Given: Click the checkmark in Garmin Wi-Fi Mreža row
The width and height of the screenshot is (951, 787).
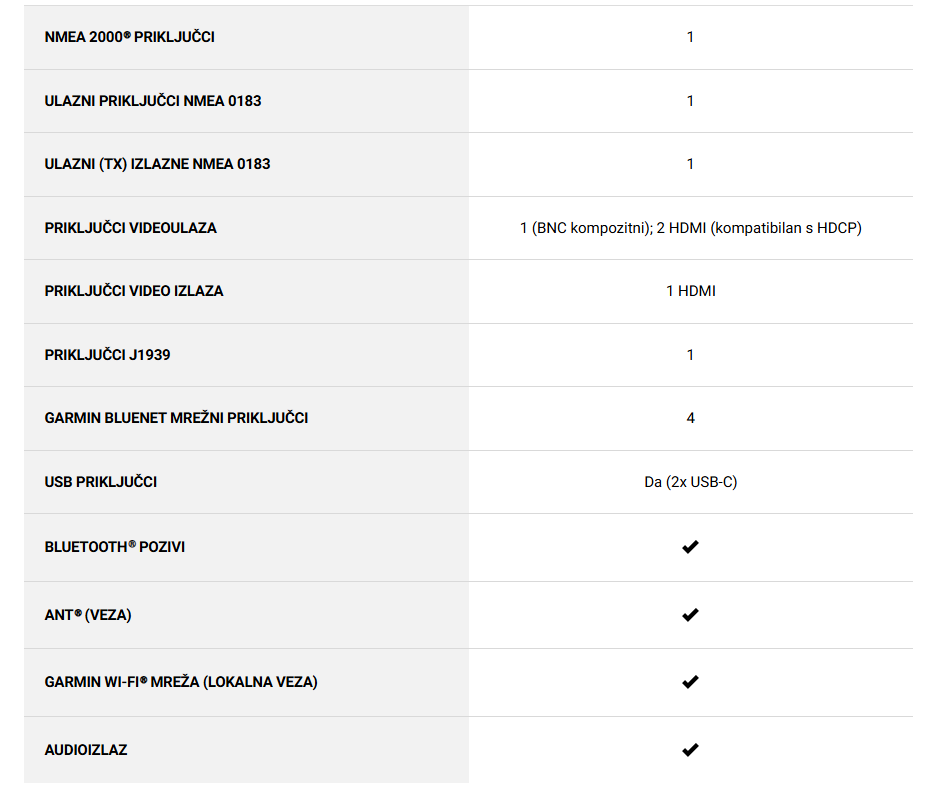Looking at the screenshot, I should coord(690,682).
